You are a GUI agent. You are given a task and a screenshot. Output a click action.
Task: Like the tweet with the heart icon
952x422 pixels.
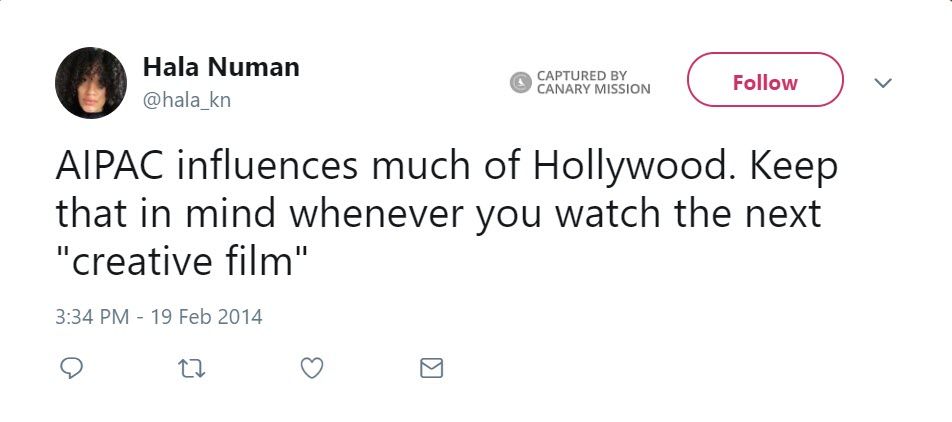coord(312,369)
